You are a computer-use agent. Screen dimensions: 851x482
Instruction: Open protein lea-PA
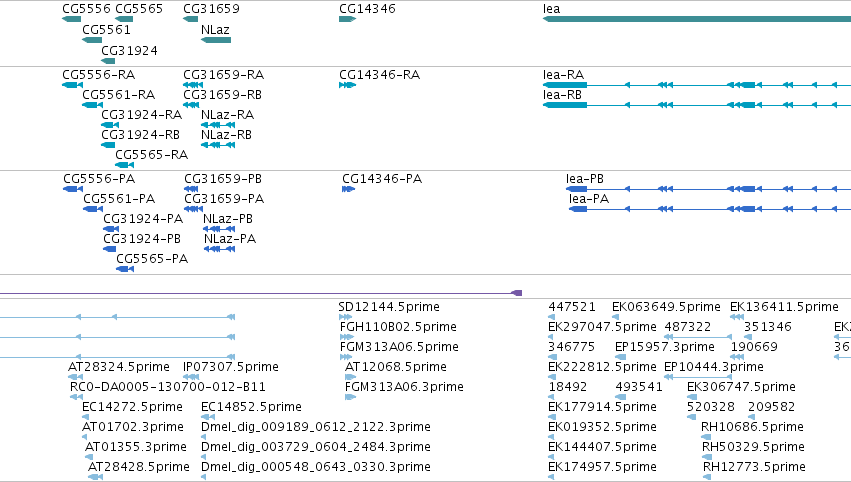click(589, 199)
